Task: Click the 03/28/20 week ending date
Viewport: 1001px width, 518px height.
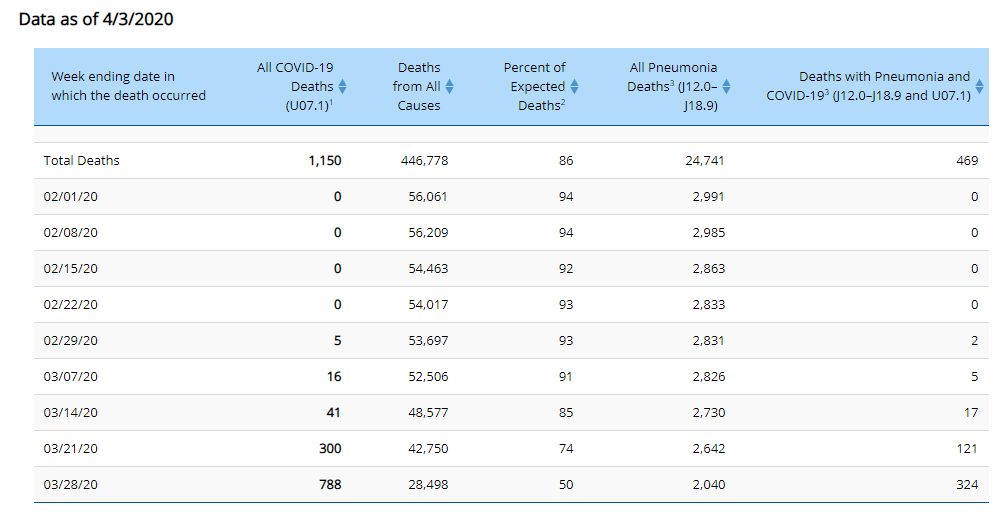Action: click(71, 484)
